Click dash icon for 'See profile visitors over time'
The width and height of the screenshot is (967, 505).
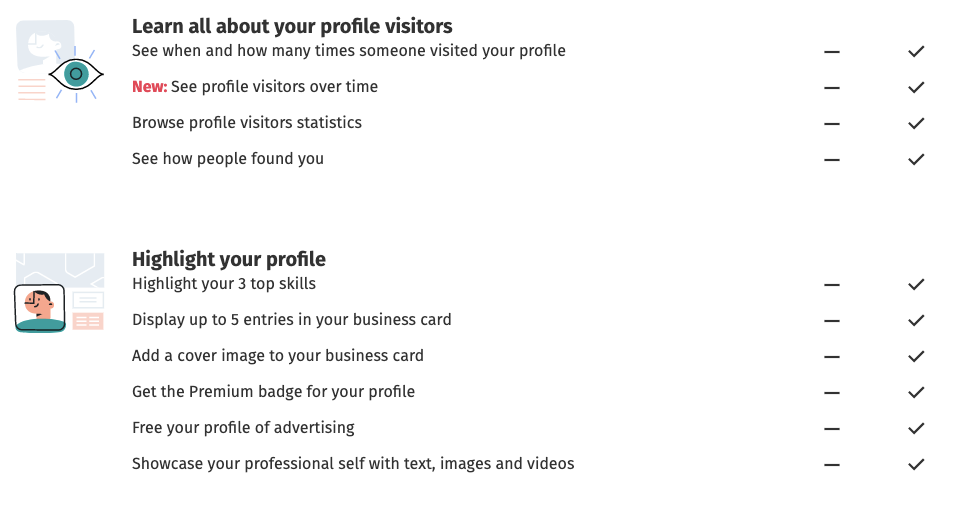tap(832, 87)
